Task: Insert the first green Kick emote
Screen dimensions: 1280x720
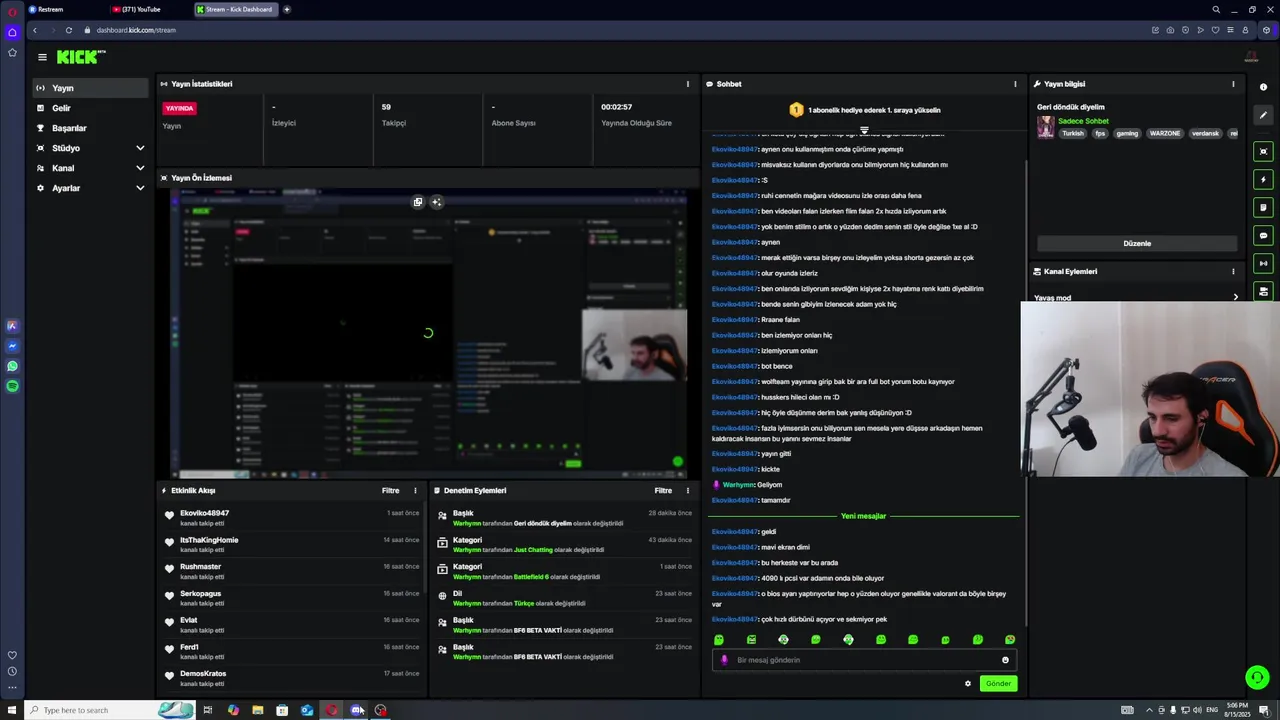Action: pos(719,640)
